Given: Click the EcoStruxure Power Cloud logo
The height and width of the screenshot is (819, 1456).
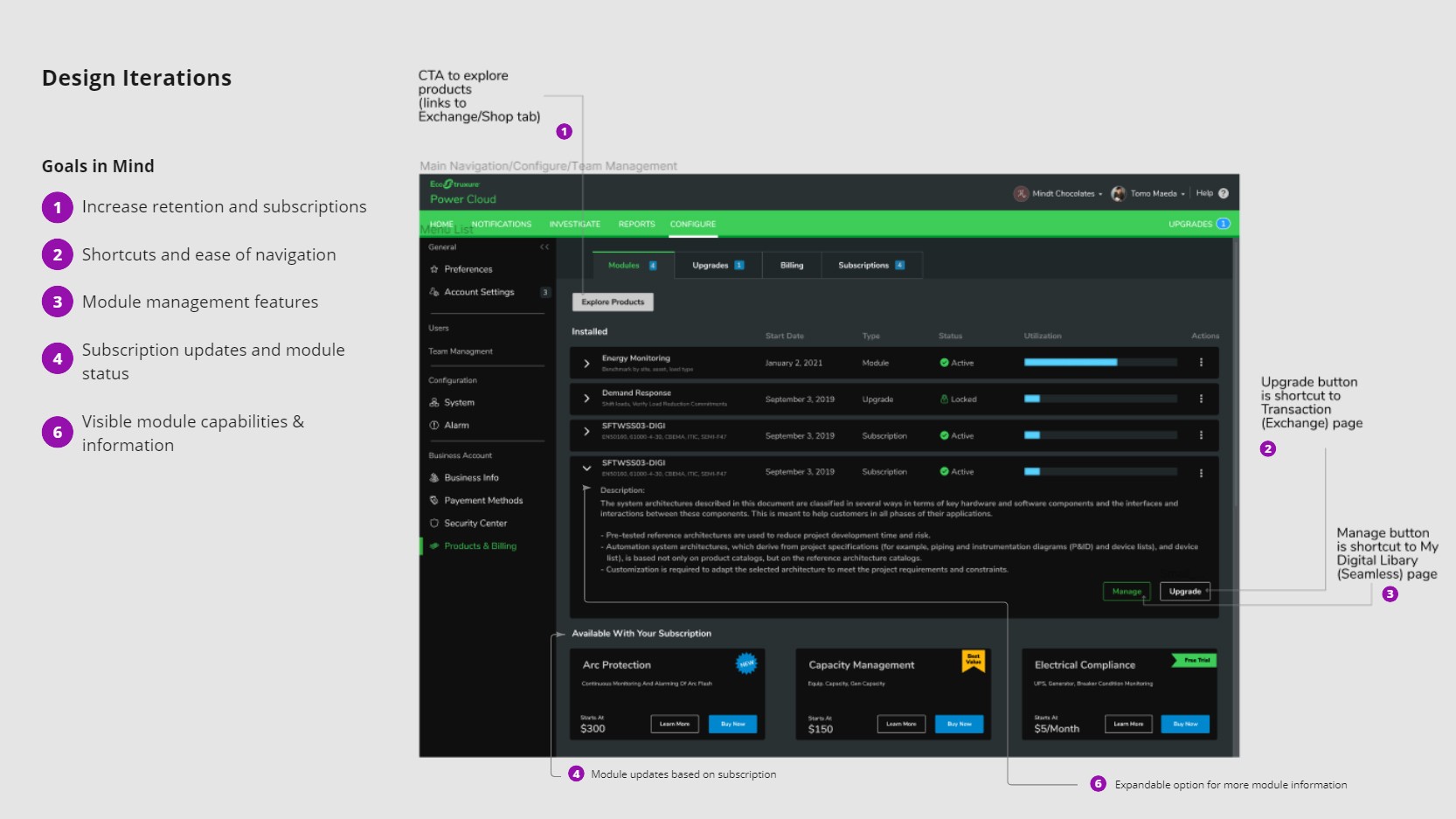Looking at the screenshot, I should click(x=462, y=191).
